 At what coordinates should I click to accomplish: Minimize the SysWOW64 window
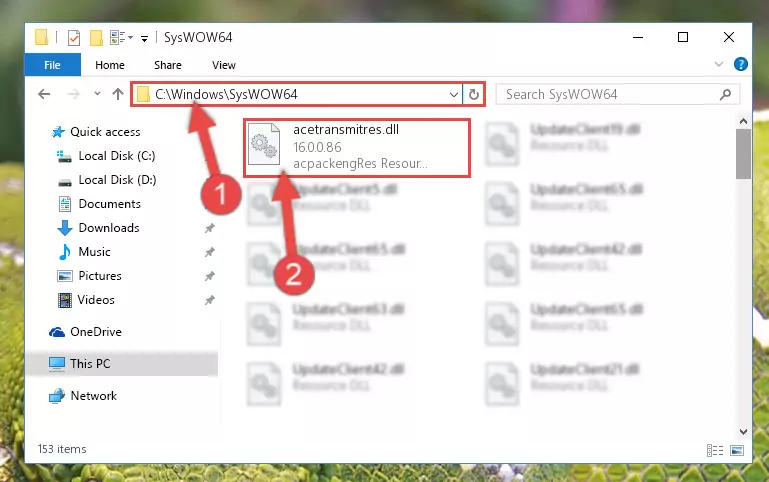(x=638, y=37)
